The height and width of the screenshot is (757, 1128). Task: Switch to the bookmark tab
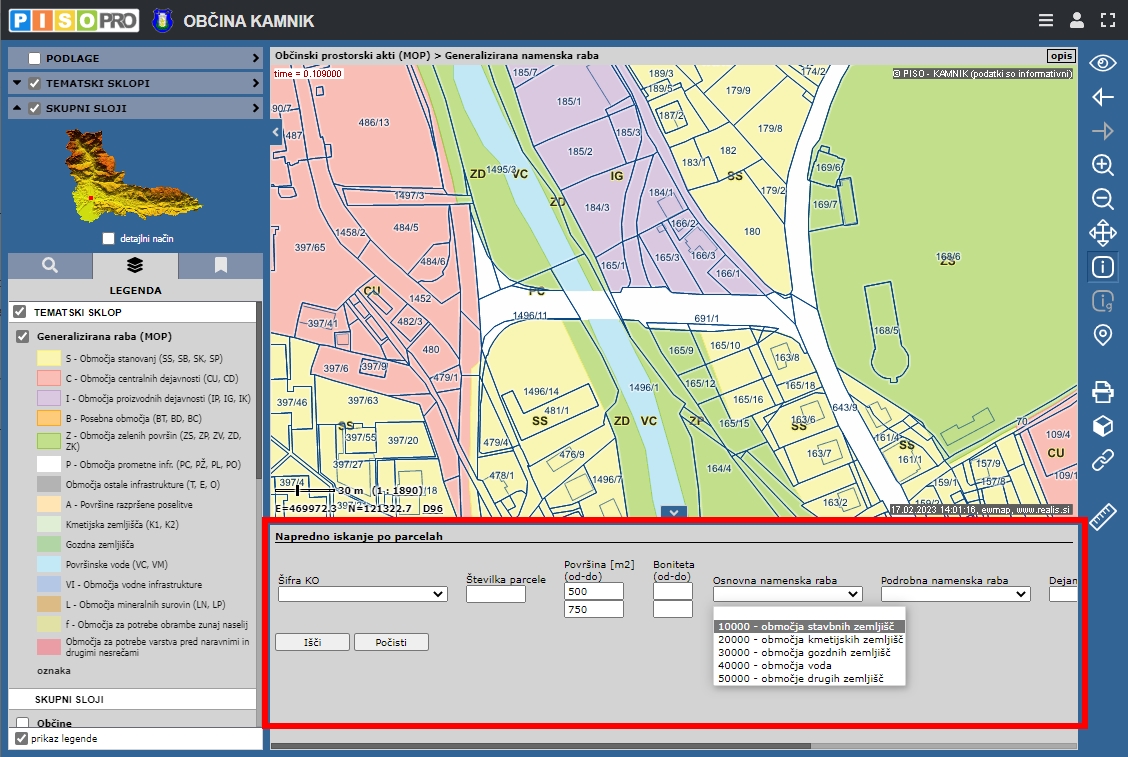tap(220, 265)
